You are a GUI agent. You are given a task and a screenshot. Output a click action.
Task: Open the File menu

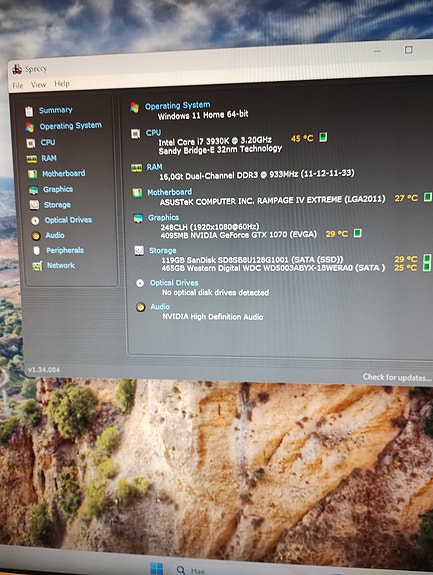(x=18, y=86)
